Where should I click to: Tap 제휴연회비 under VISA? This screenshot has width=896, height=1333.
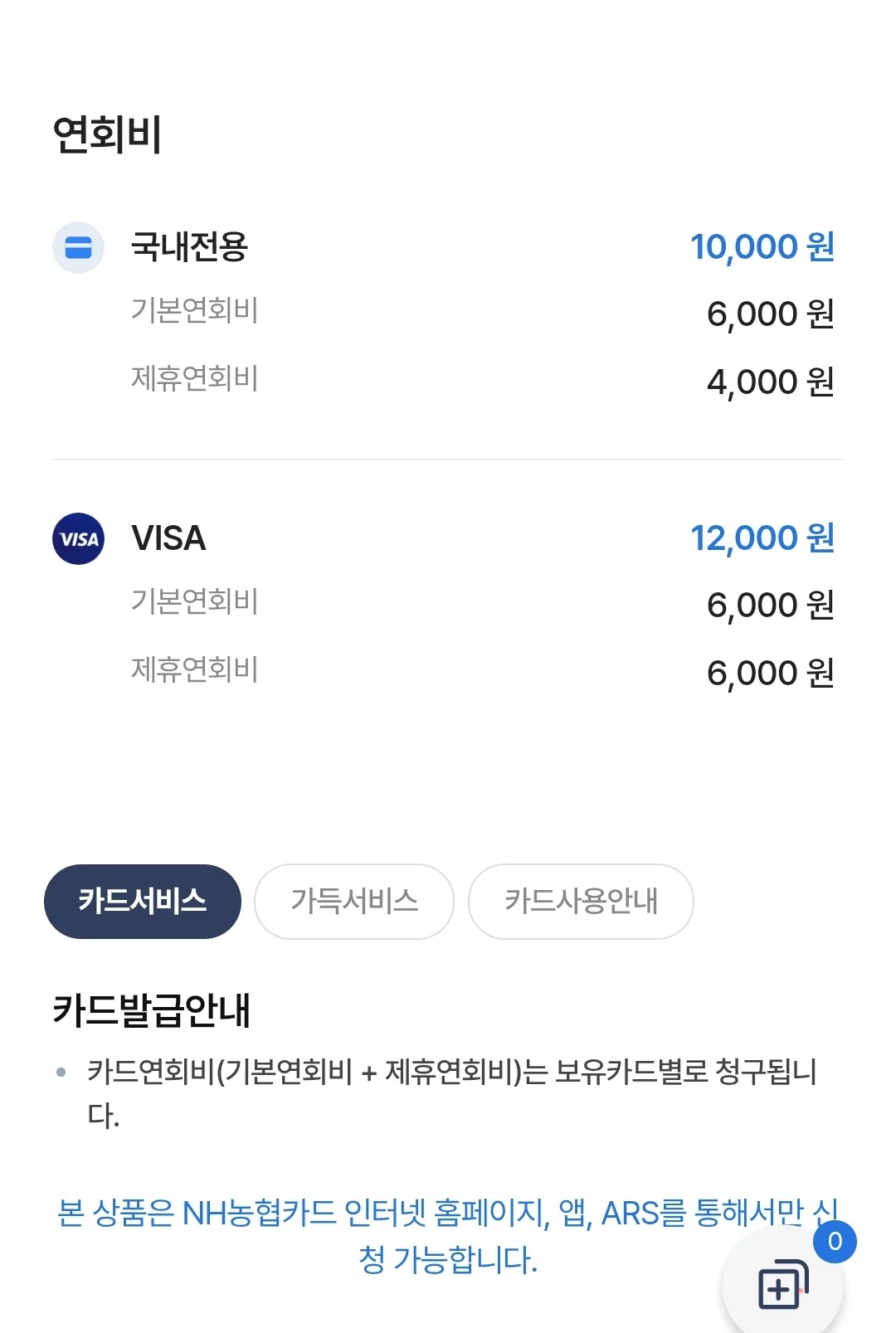pyautogui.click(x=195, y=669)
